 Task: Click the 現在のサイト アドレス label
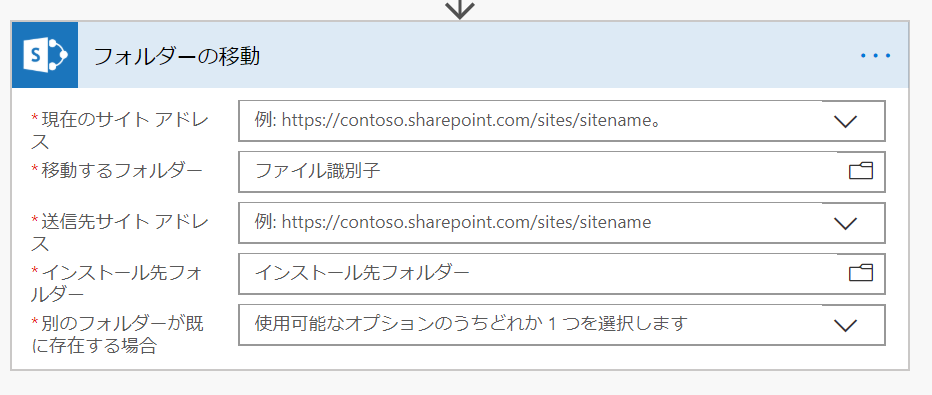pos(119,131)
